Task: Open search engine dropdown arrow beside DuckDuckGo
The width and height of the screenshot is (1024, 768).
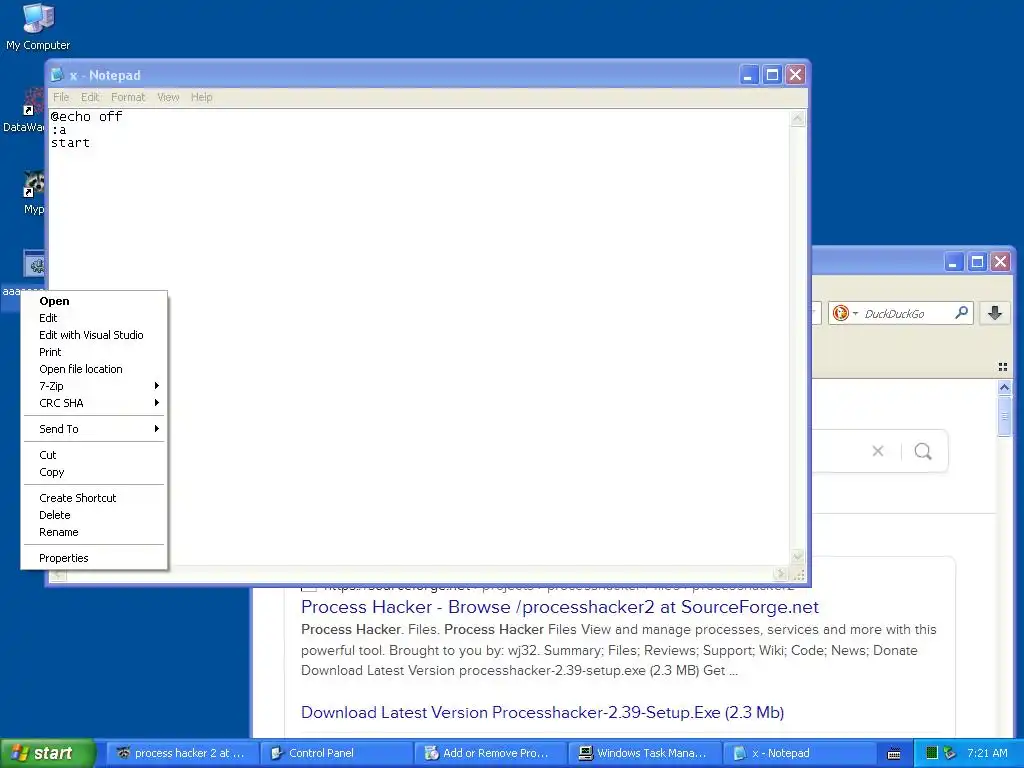Action: click(x=855, y=313)
